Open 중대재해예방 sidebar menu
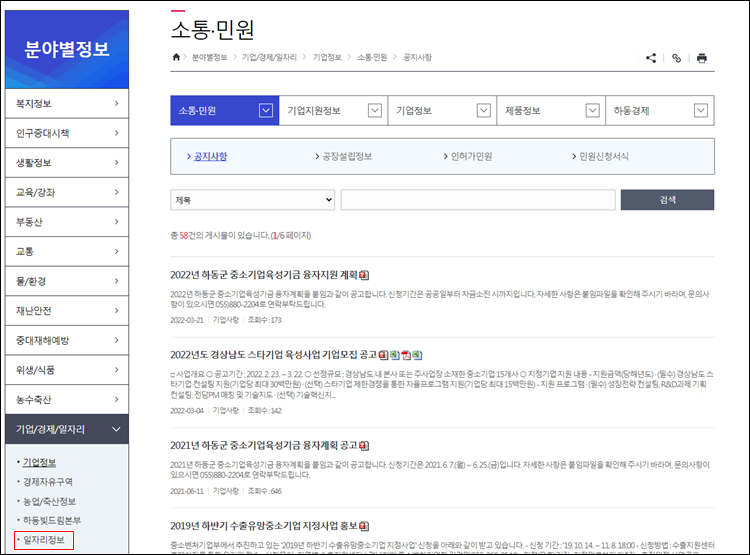This screenshot has height=555, width=750. 67,341
